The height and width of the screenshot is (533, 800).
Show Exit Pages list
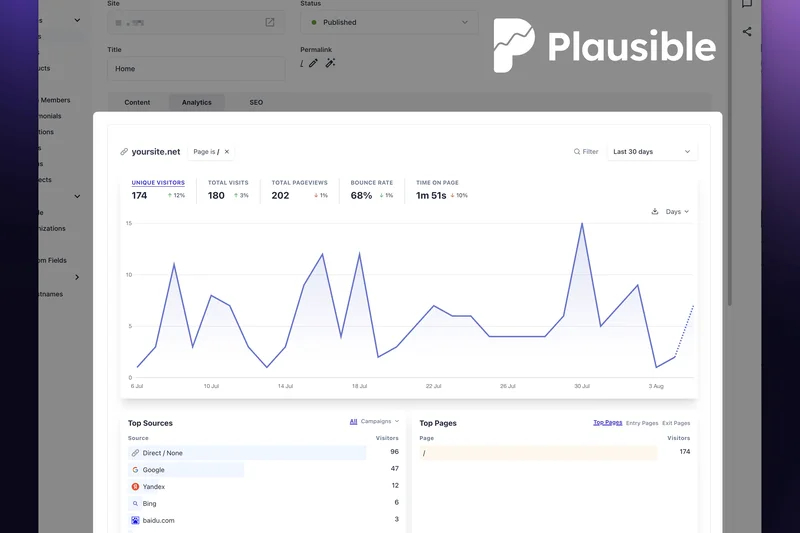tap(676, 423)
